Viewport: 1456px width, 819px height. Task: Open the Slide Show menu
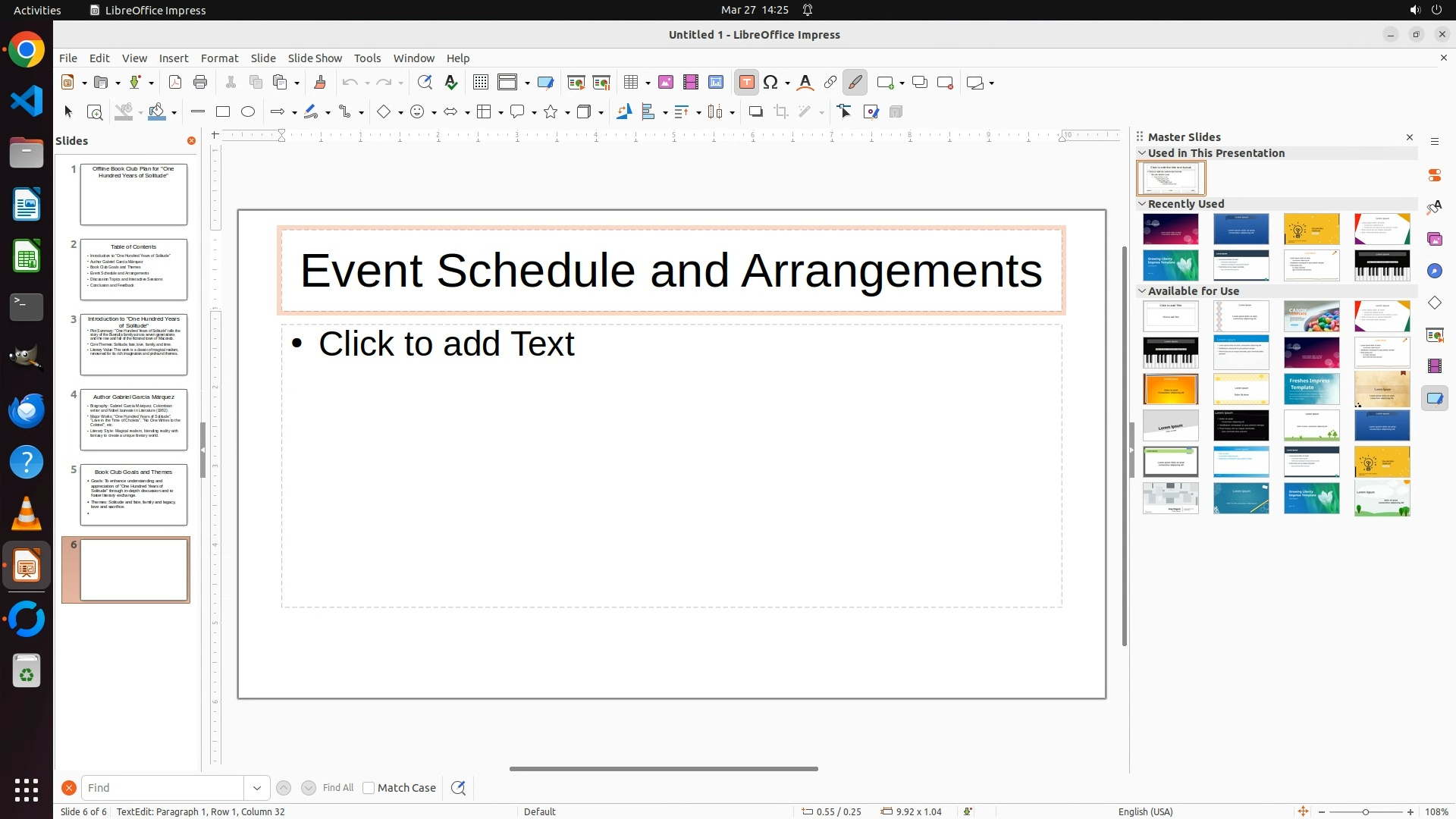[315, 58]
